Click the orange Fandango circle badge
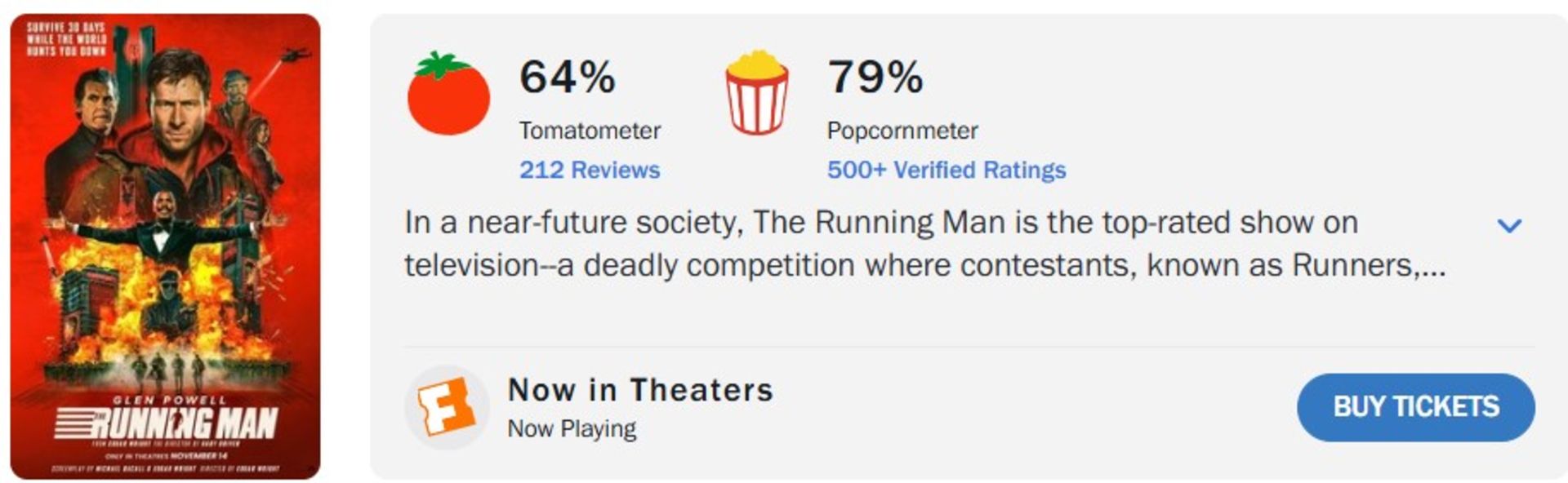 pyautogui.click(x=448, y=406)
